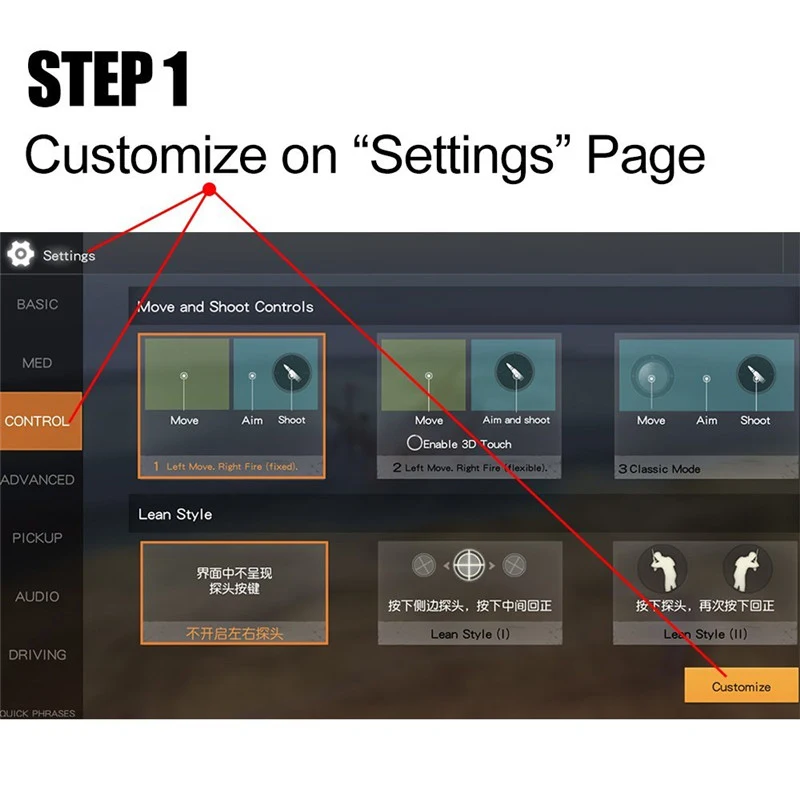Enable the 3D Touch radio button
Image resolution: width=800 pixels, height=800 pixels.
pos(414,443)
